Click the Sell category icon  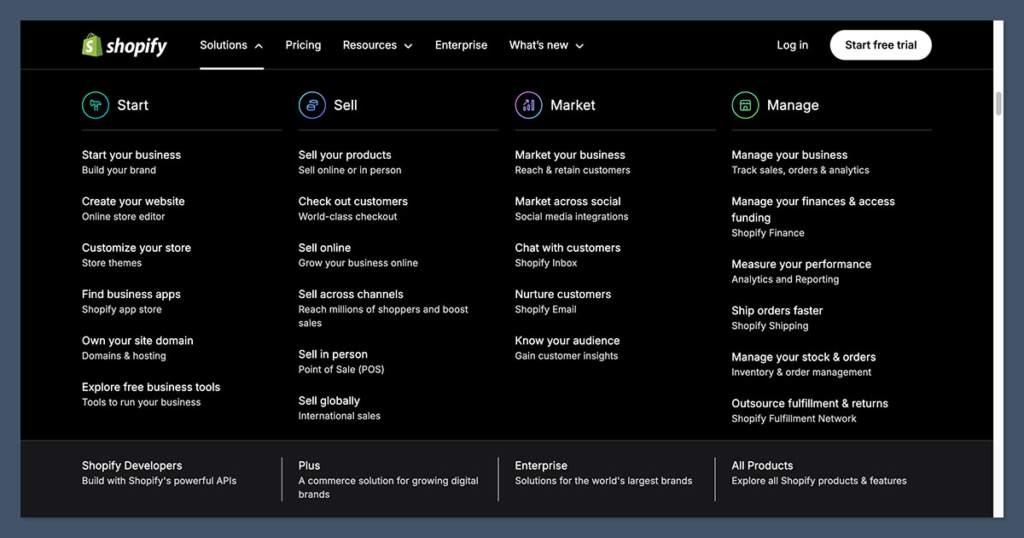point(312,105)
